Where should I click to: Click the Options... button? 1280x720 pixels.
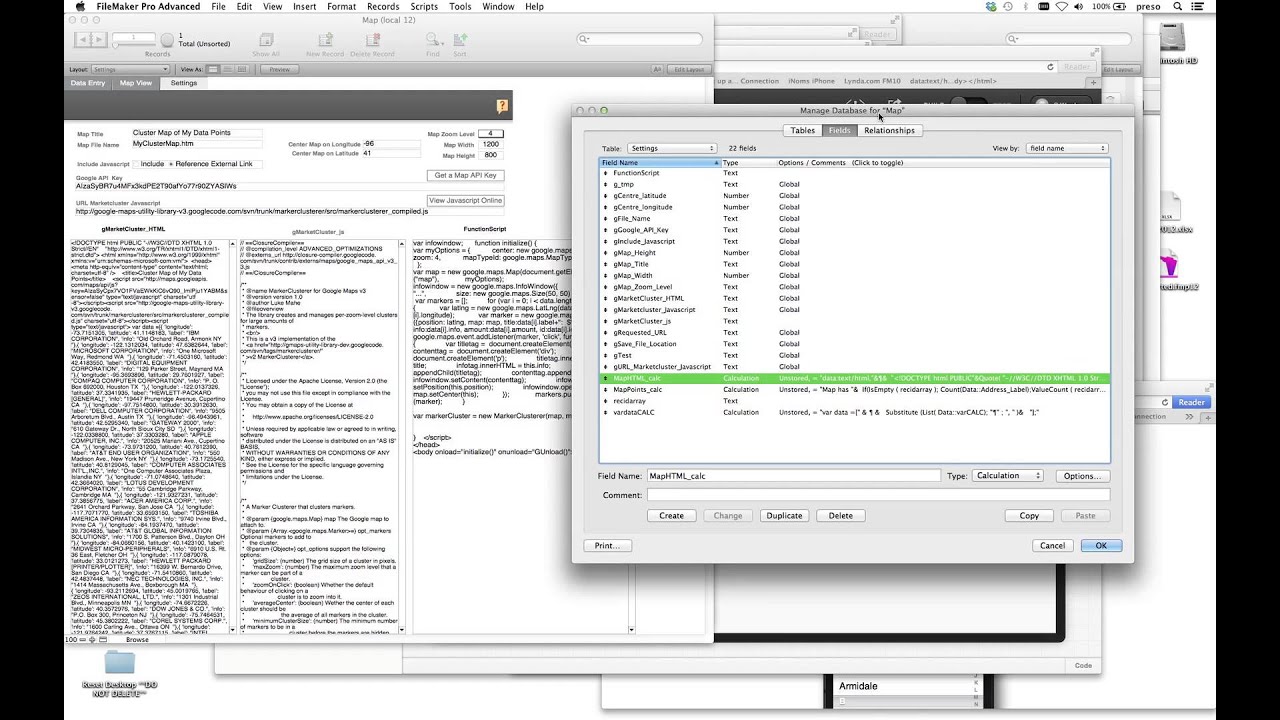tap(1082, 476)
